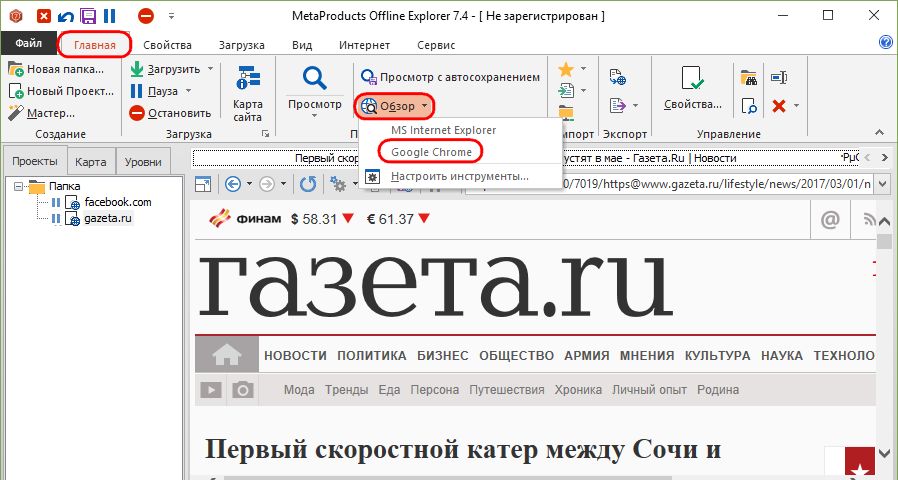Open the Загрузка ribbon tab
Screen dimensions: 898x480
241,45
